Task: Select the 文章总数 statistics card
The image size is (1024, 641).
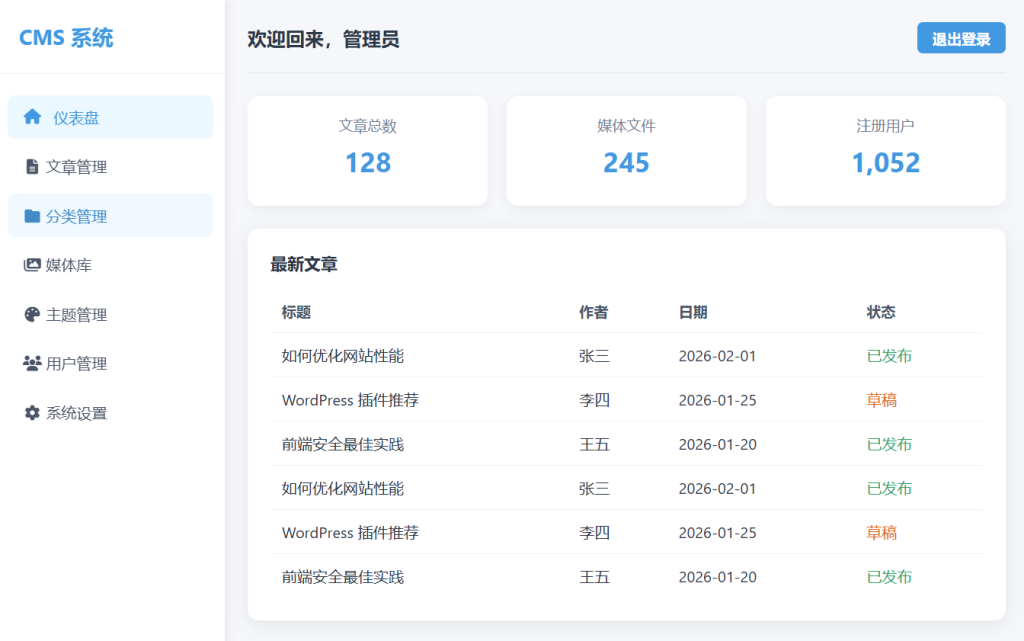Action: coord(367,150)
